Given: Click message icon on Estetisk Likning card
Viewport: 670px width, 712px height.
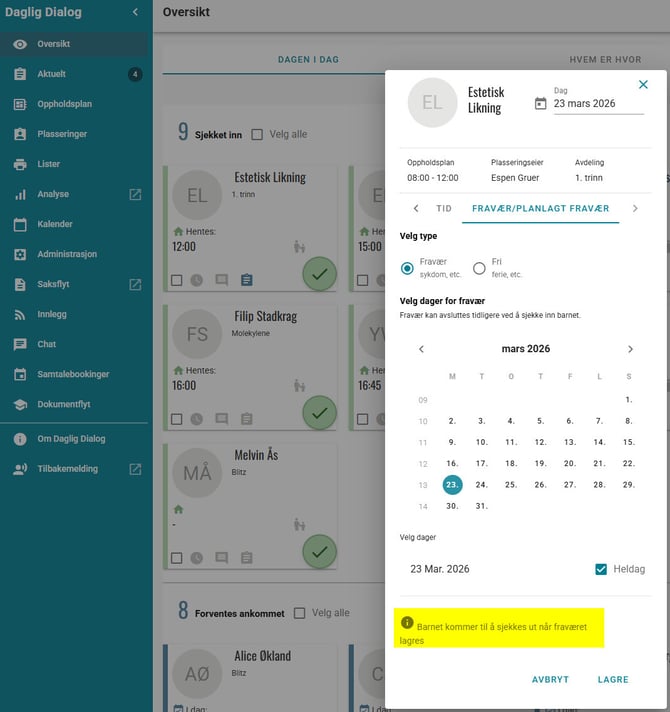Looking at the screenshot, I should pos(222,280).
